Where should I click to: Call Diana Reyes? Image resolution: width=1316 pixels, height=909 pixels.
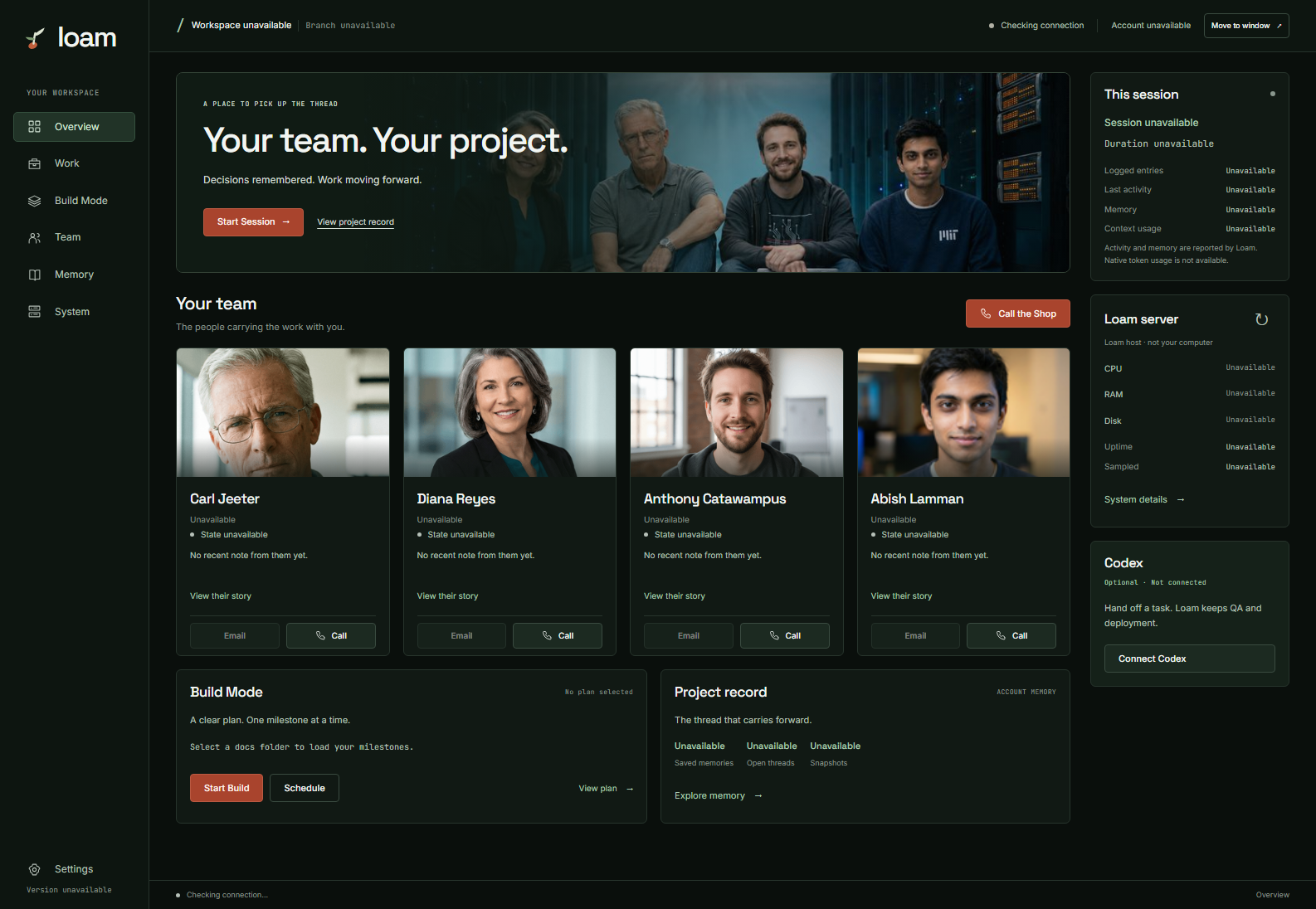(x=558, y=636)
